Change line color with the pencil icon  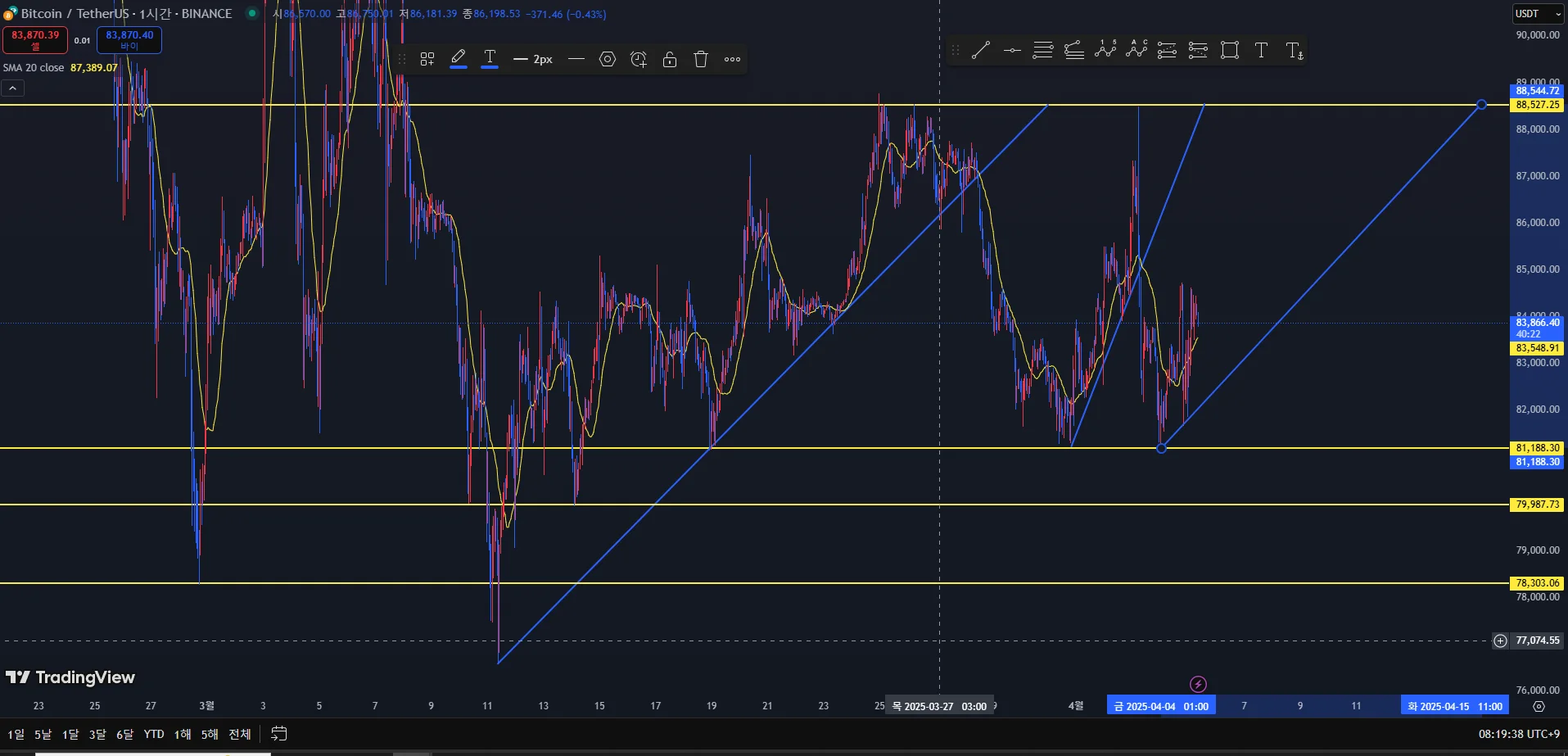[x=459, y=59]
